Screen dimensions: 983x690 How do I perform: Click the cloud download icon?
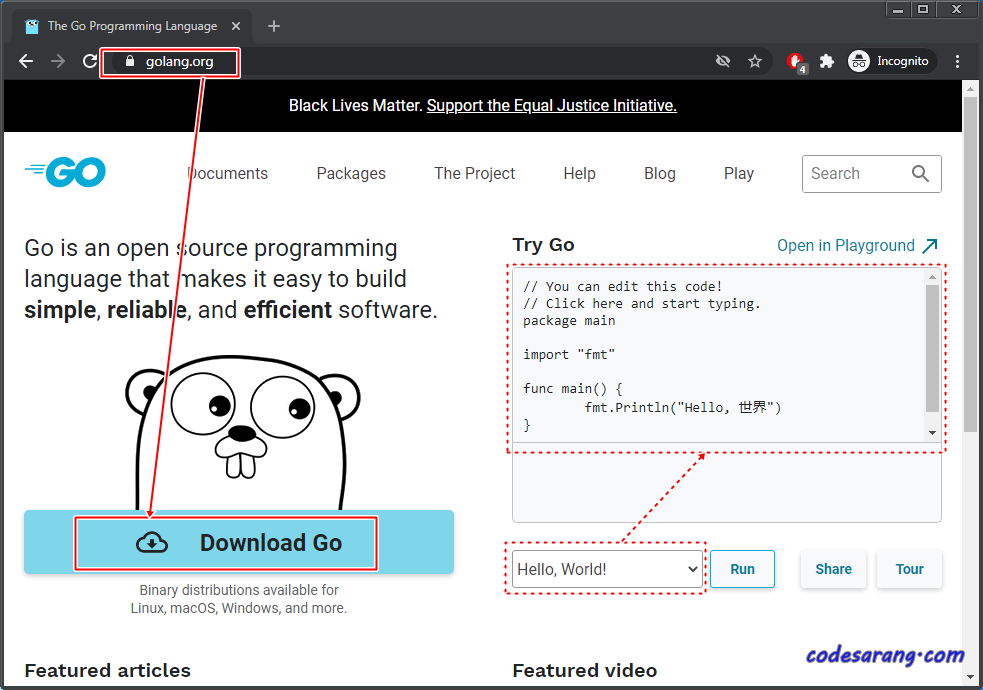coord(152,543)
